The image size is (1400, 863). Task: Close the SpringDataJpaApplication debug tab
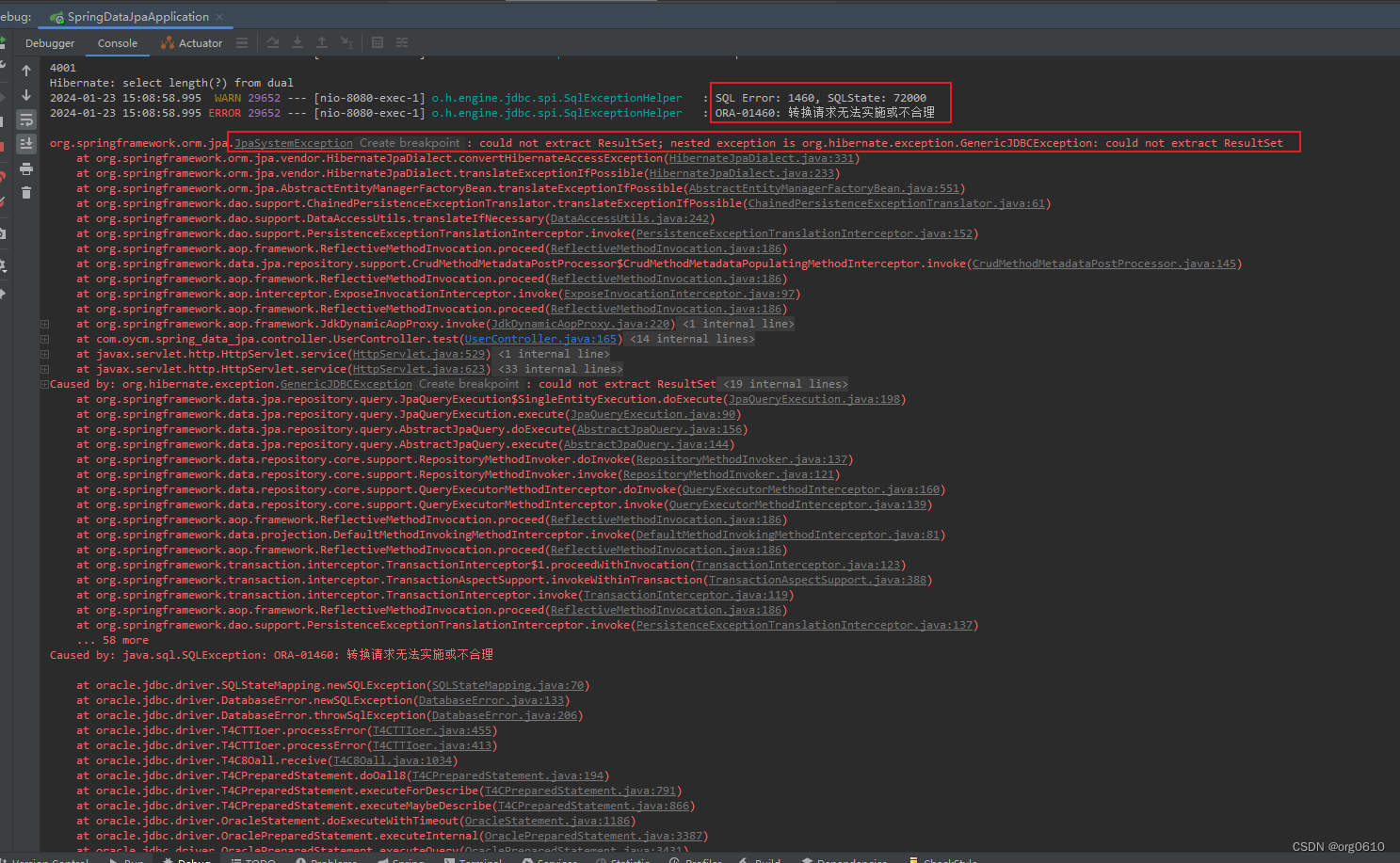219,17
